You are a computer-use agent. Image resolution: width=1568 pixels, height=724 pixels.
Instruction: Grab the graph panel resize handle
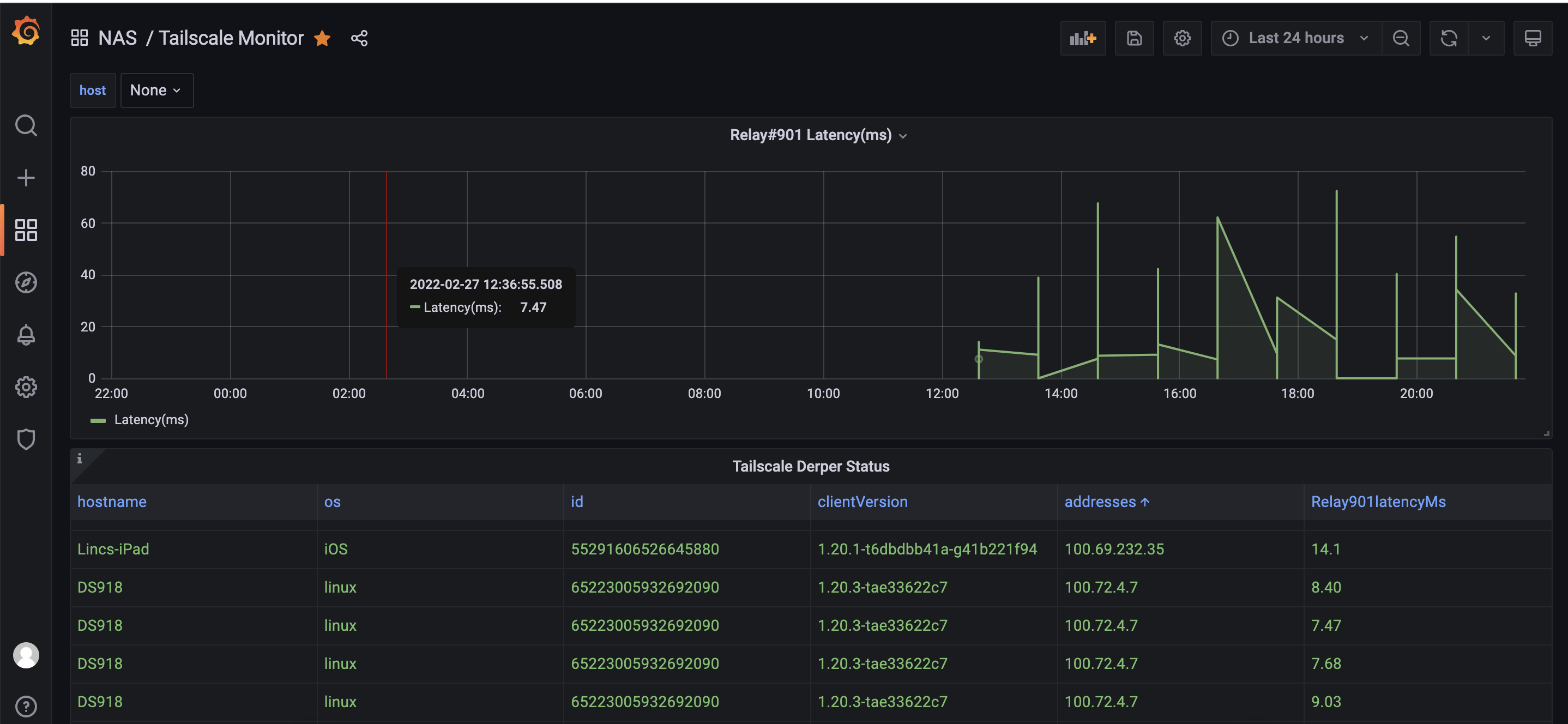coord(1547,433)
